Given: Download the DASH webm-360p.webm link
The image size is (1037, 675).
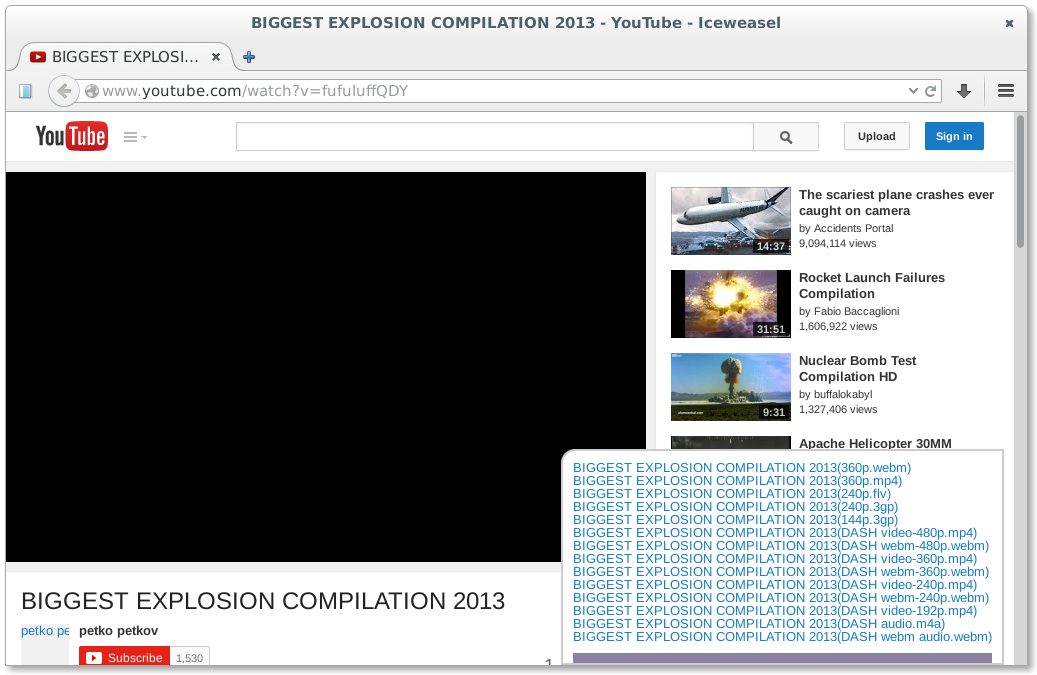Looking at the screenshot, I should coord(780,572).
